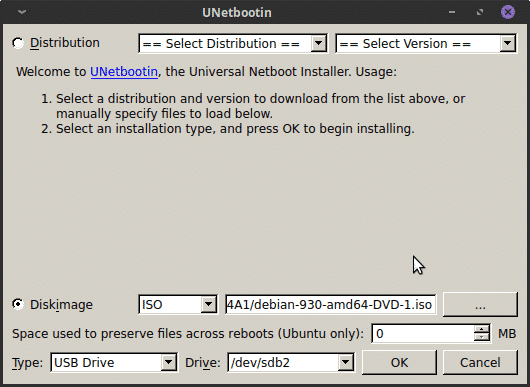Screen dimensions: 530x387
Task: Decrease persistence space with down arrow
Action: coord(482,338)
